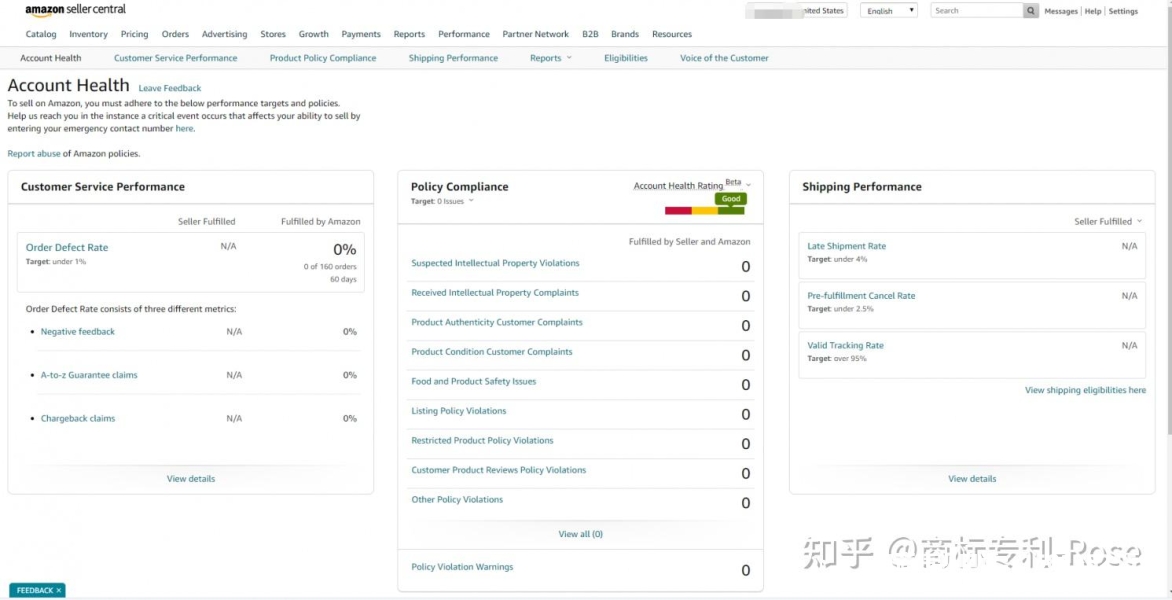The height and width of the screenshot is (600, 1172).
Task: Click View details in Shipping Performance
Action: (x=972, y=479)
